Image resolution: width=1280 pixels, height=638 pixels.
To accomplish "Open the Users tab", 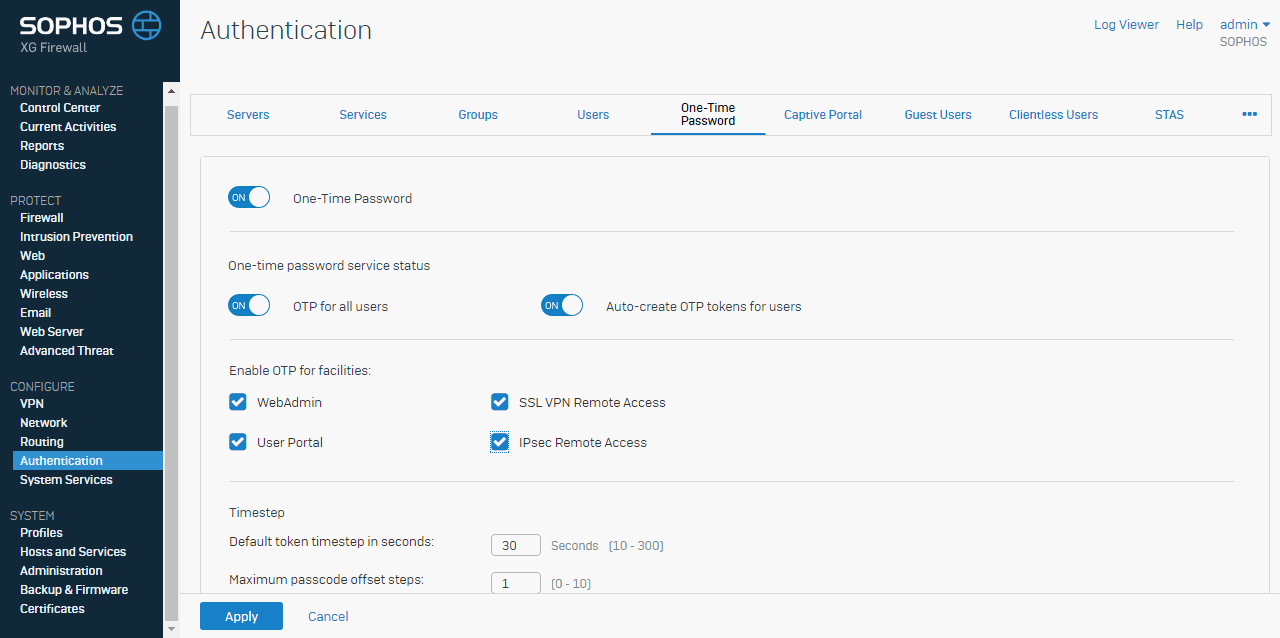I will [x=593, y=115].
